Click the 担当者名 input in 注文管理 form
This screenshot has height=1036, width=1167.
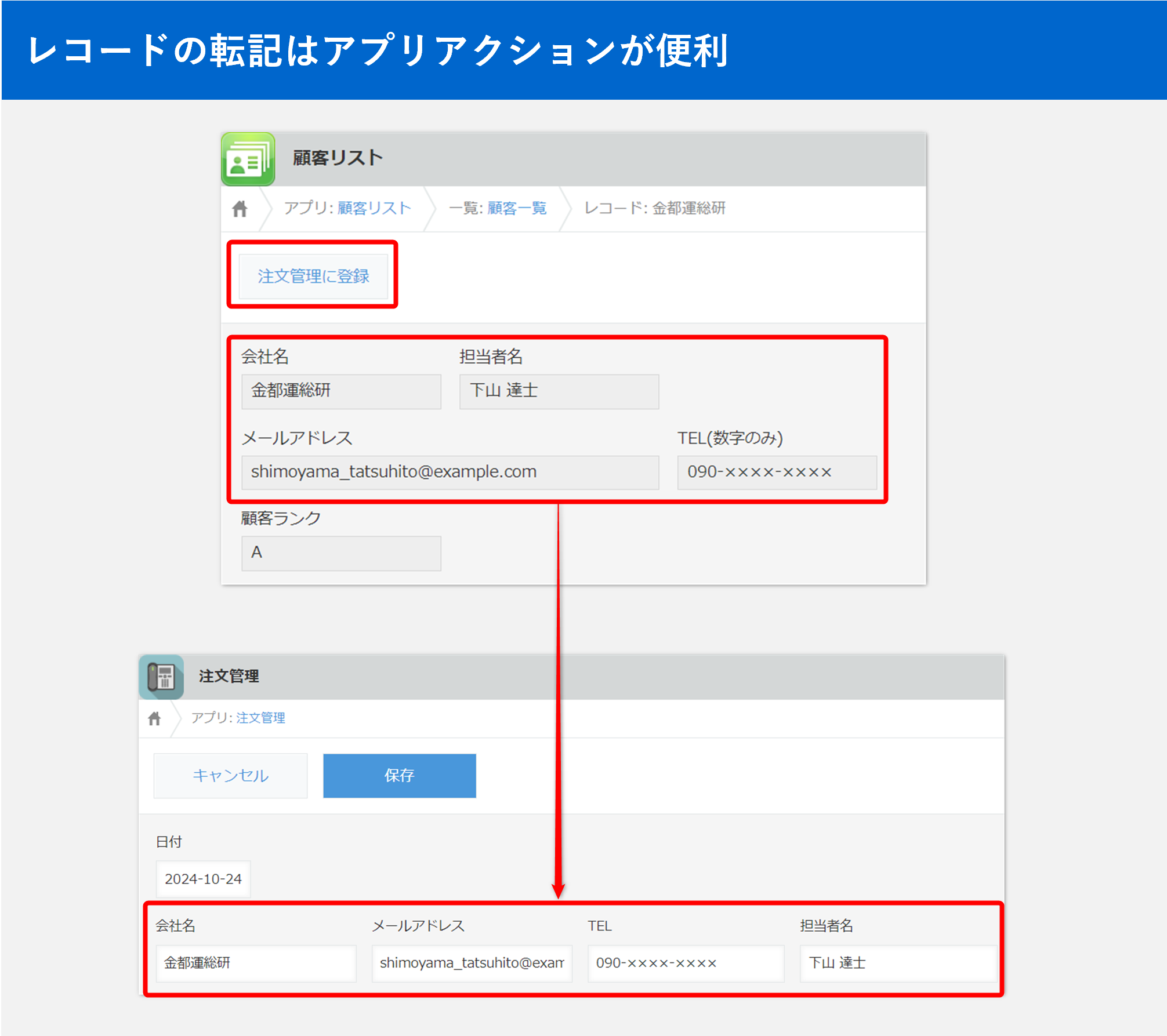(898, 963)
